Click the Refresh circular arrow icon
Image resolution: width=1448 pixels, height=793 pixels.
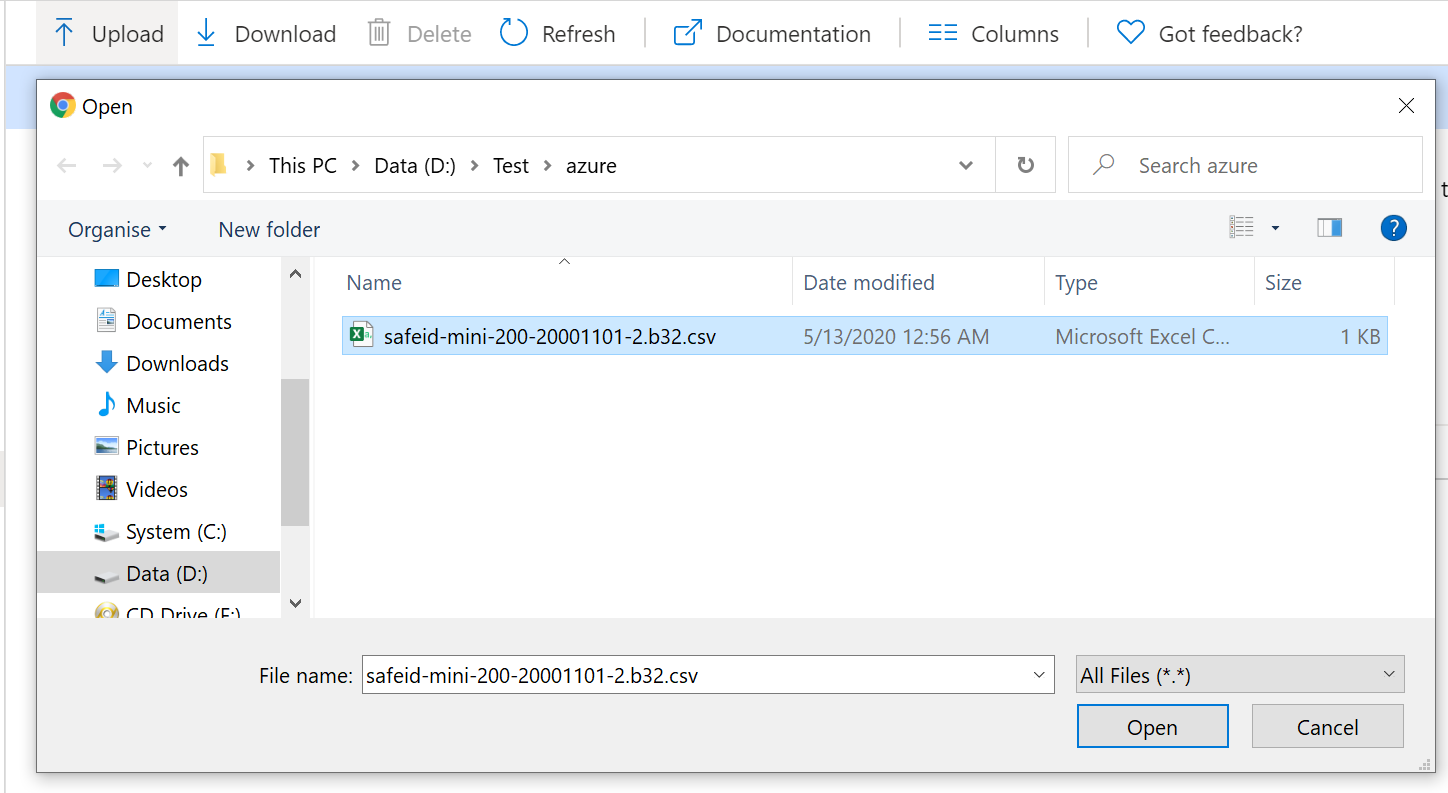click(x=514, y=33)
